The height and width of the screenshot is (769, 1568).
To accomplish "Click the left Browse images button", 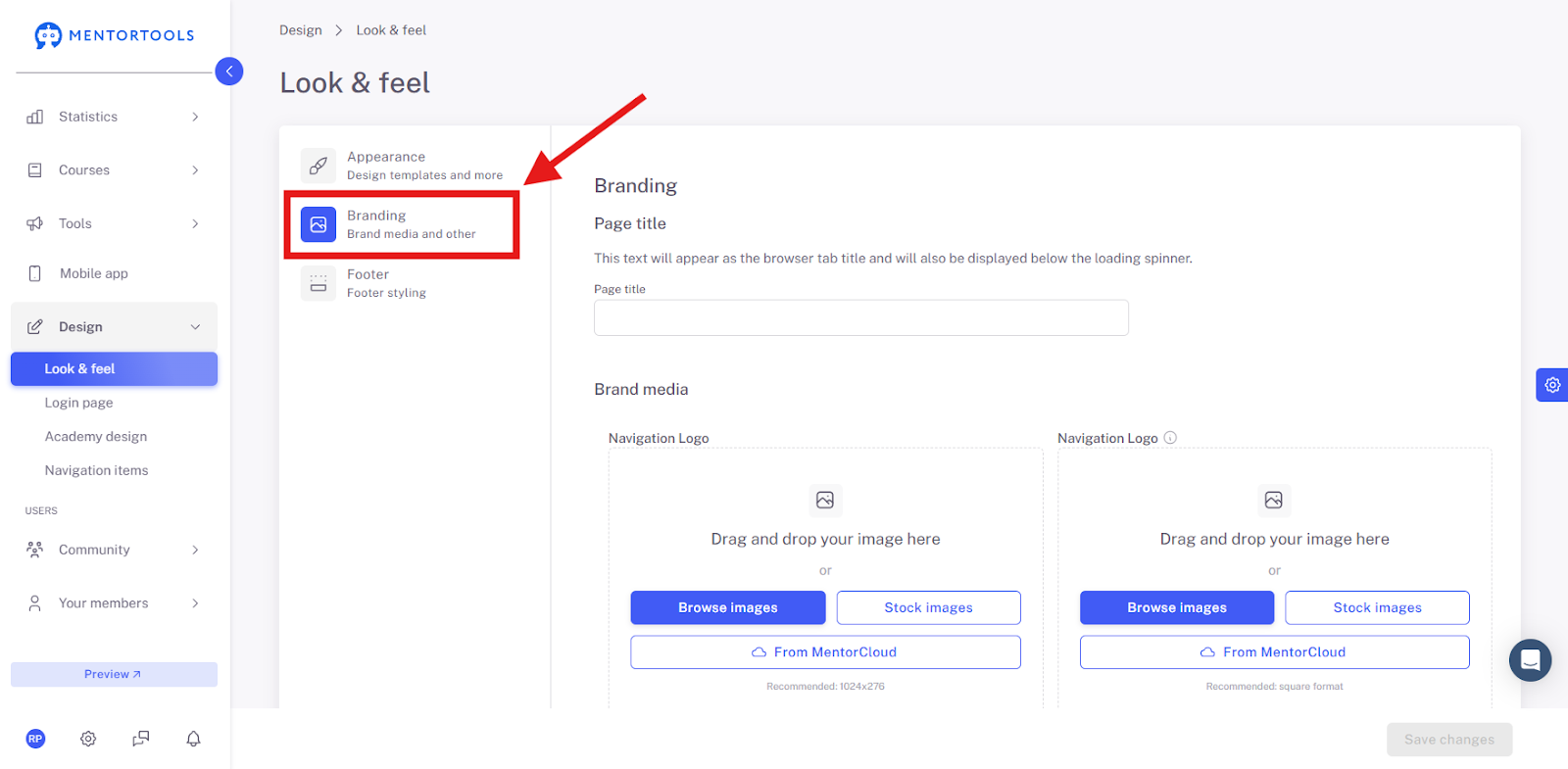I will pos(728,607).
